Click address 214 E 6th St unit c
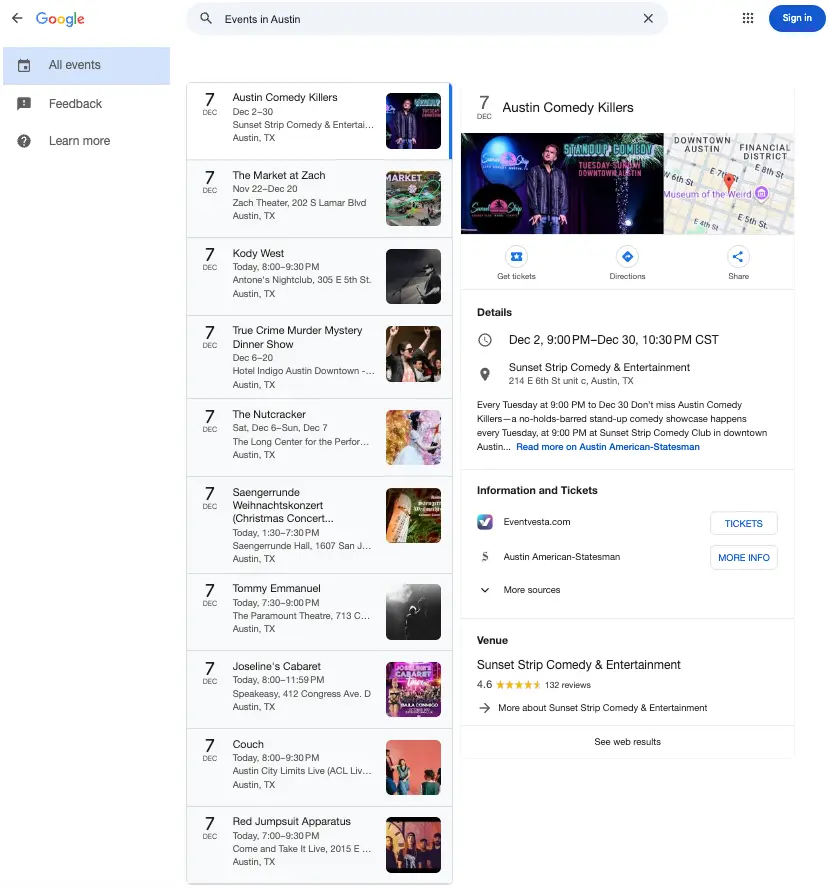Image resolution: width=829 pixels, height=889 pixels. (570, 381)
